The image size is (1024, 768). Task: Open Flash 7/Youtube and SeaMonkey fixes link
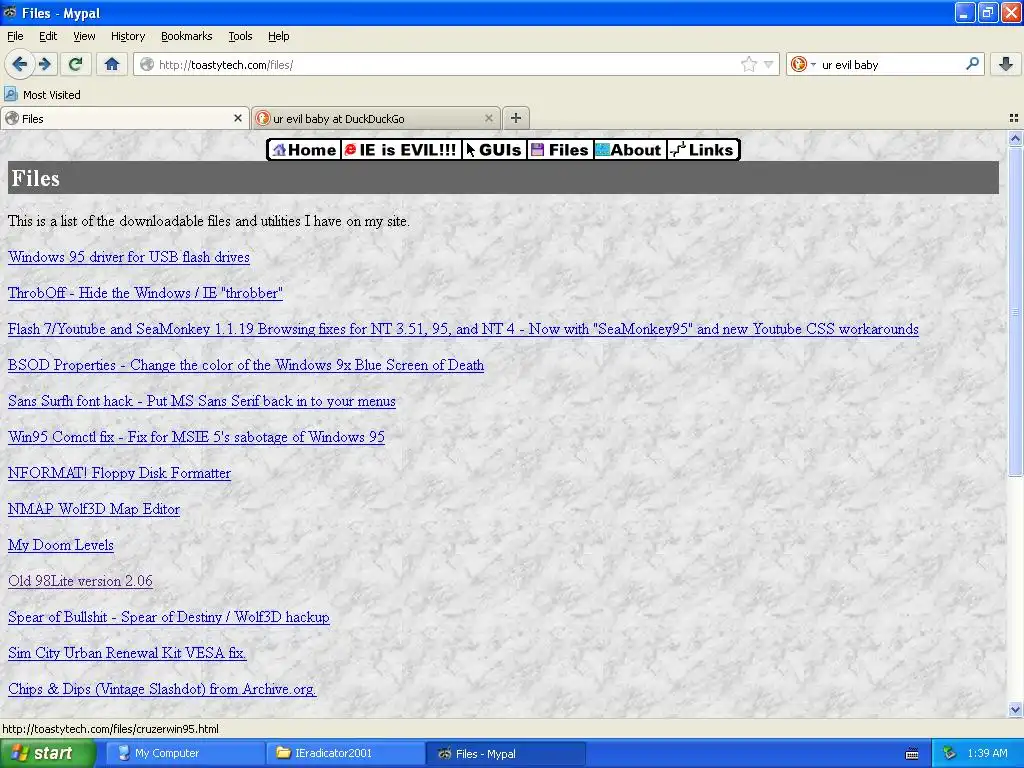[463, 328]
